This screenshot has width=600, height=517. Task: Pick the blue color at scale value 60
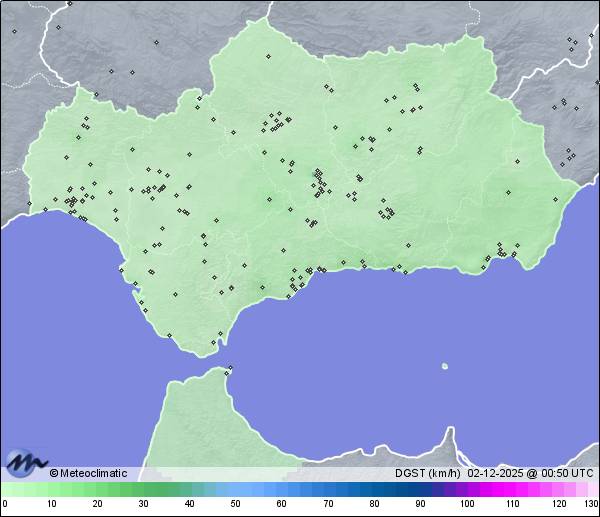tap(282, 489)
